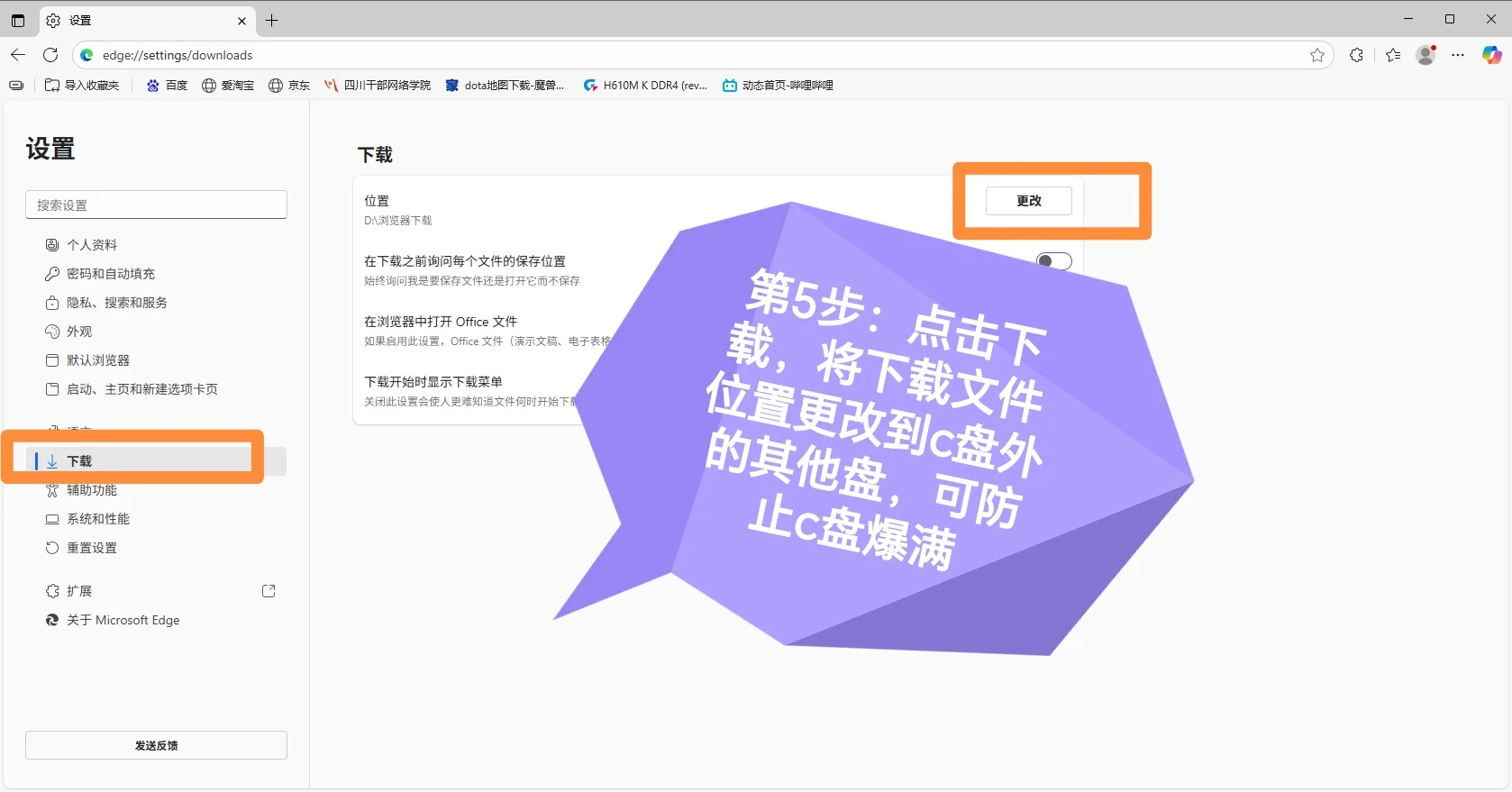
Task: Click the 发送反馈 button
Action: (x=156, y=745)
